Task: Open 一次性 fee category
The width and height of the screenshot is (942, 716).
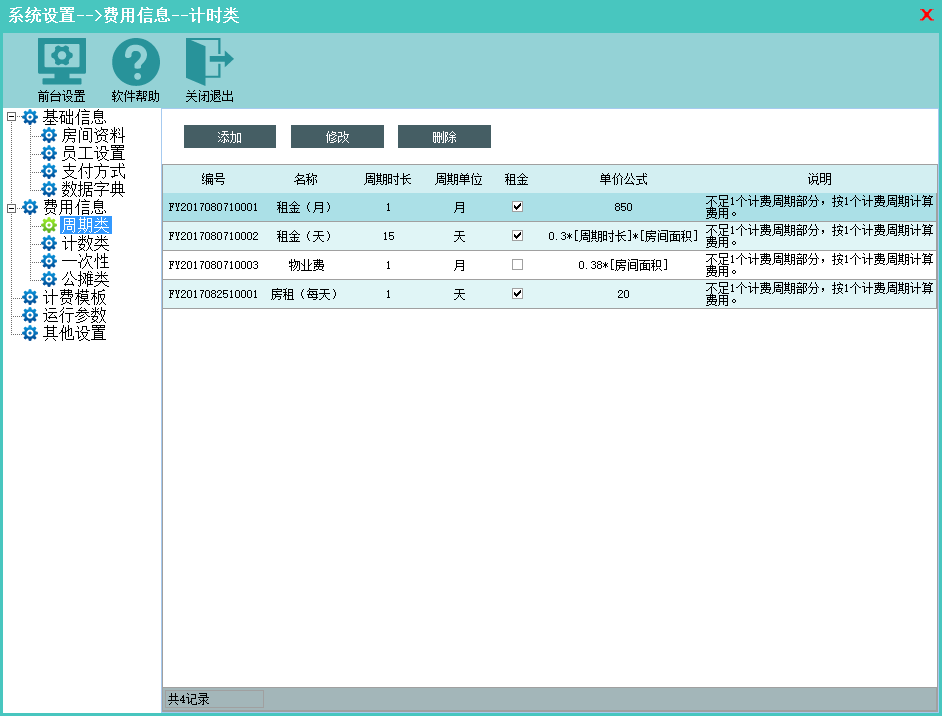Action: tap(85, 261)
